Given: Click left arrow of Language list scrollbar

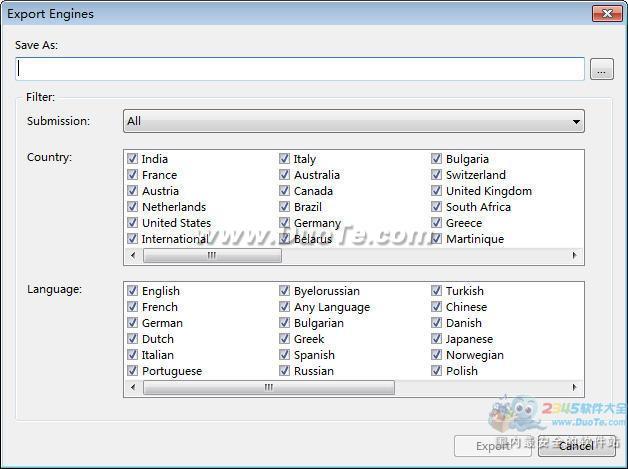Looking at the screenshot, I should pos(133,388).
